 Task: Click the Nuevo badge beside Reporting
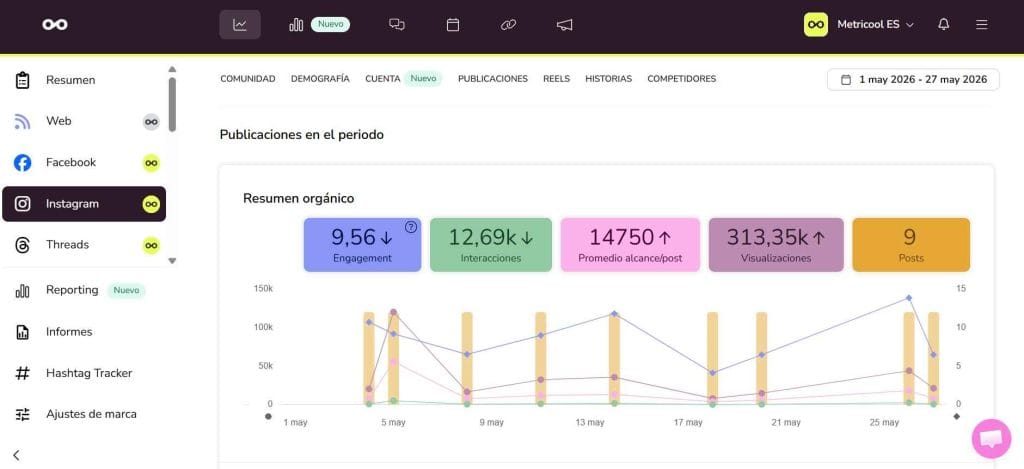pos(126,290)
